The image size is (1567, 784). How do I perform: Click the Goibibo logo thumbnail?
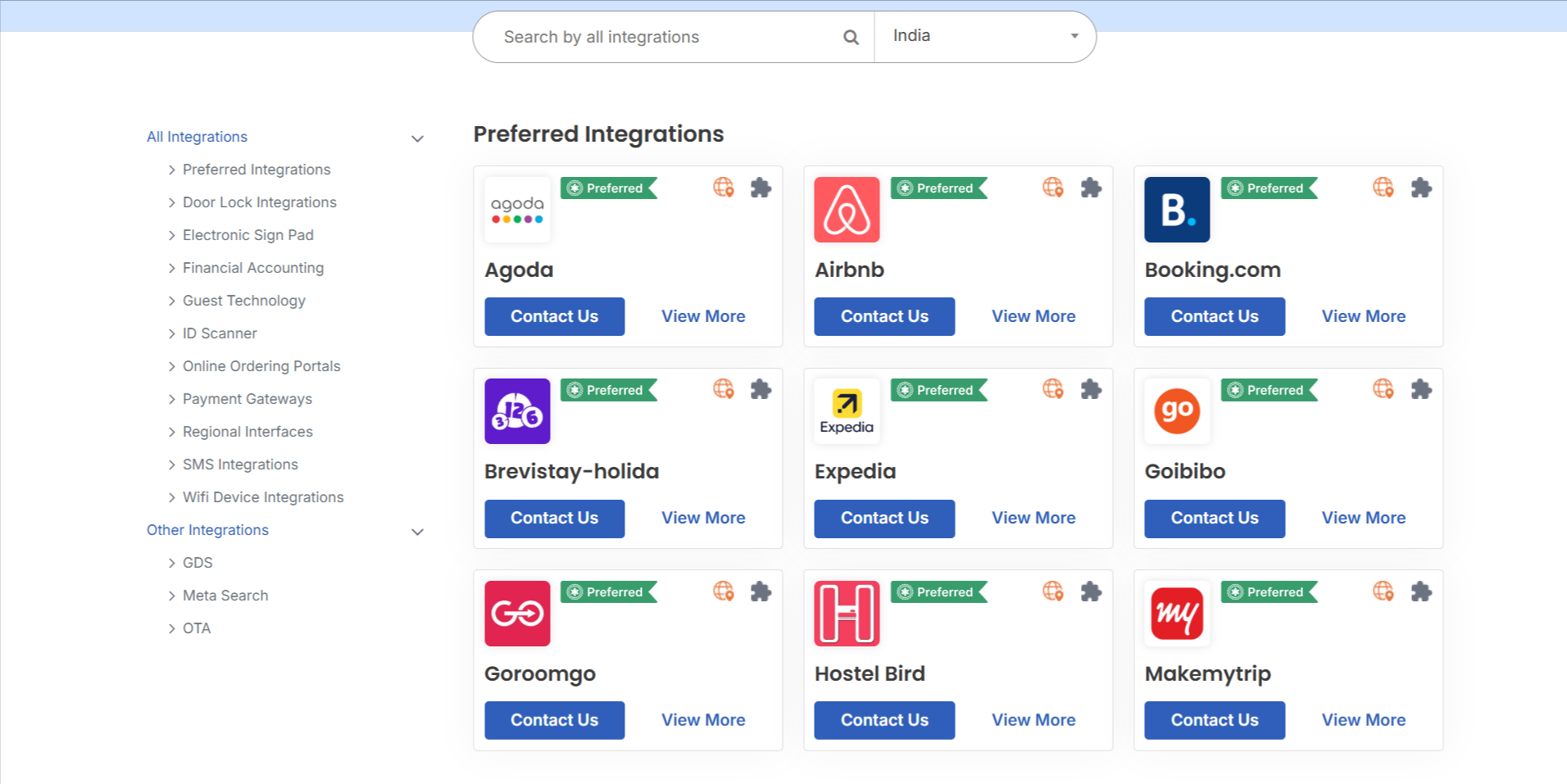tap(1177, 411)
